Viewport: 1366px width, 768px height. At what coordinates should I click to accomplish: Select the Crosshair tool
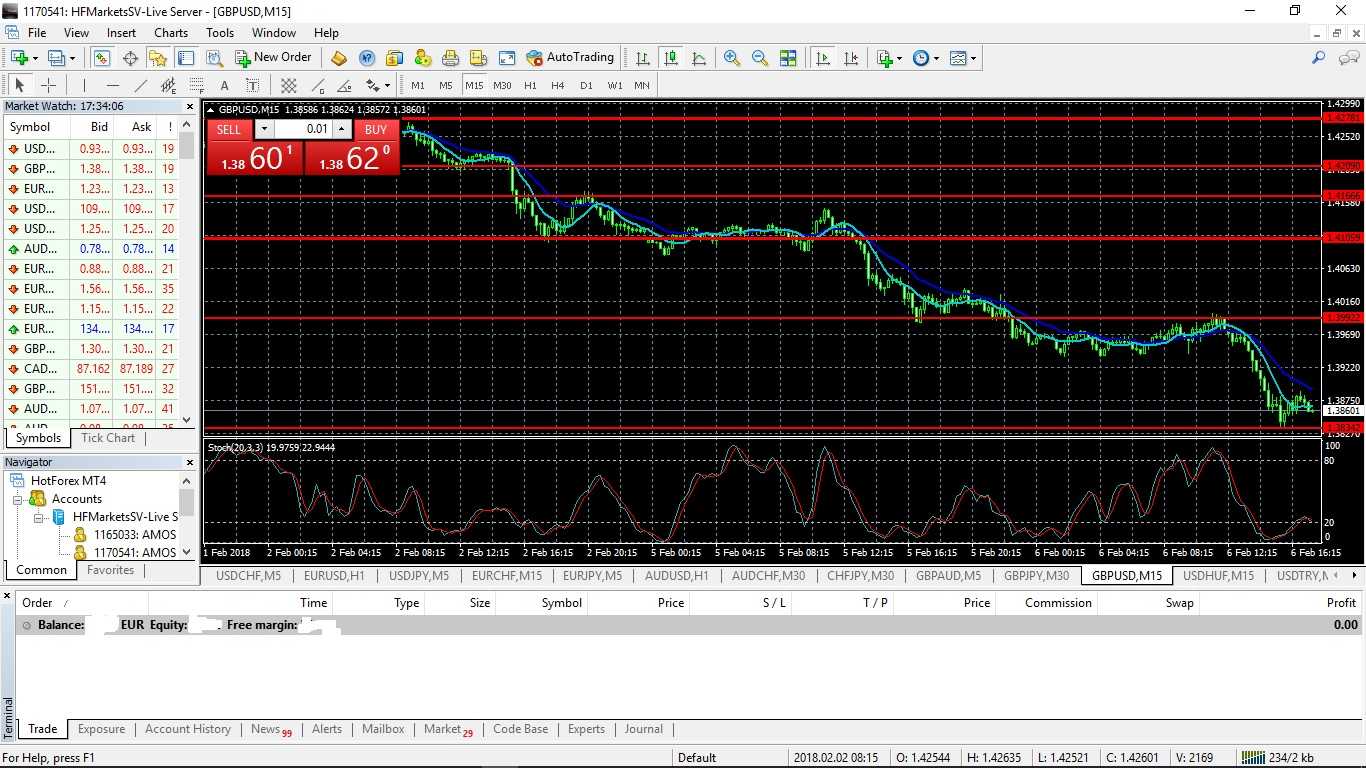coord(48,85)
